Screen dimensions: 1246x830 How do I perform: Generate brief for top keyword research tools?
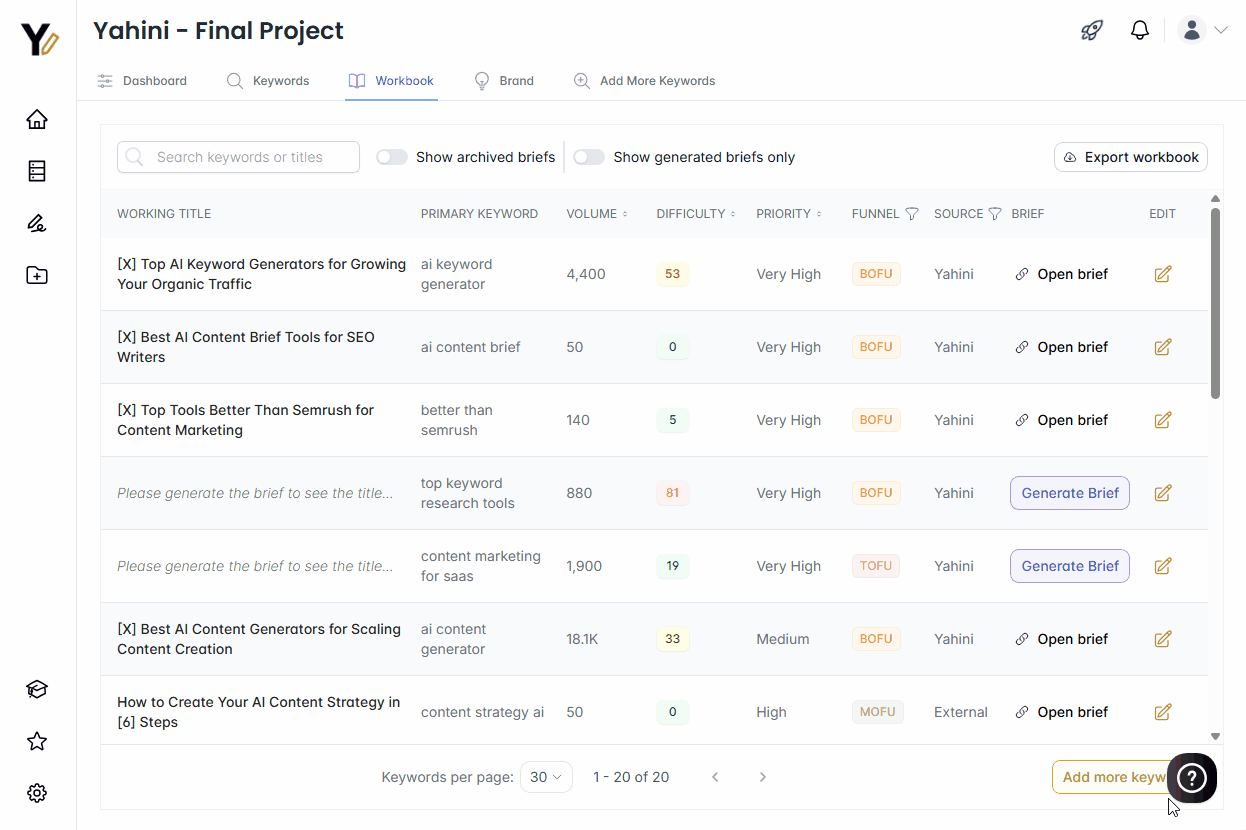(1069, 492)
